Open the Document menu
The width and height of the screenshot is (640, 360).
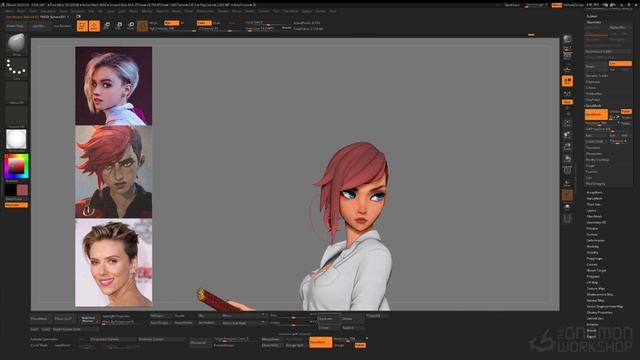48,11
